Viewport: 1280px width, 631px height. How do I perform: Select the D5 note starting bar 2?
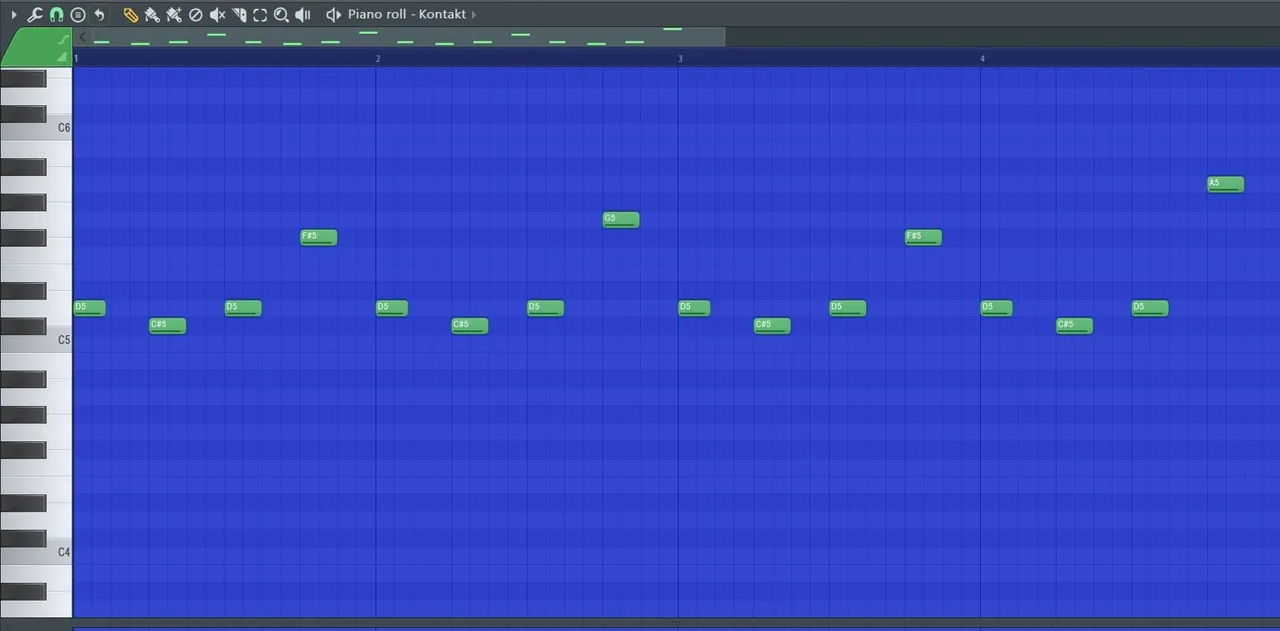392,308
